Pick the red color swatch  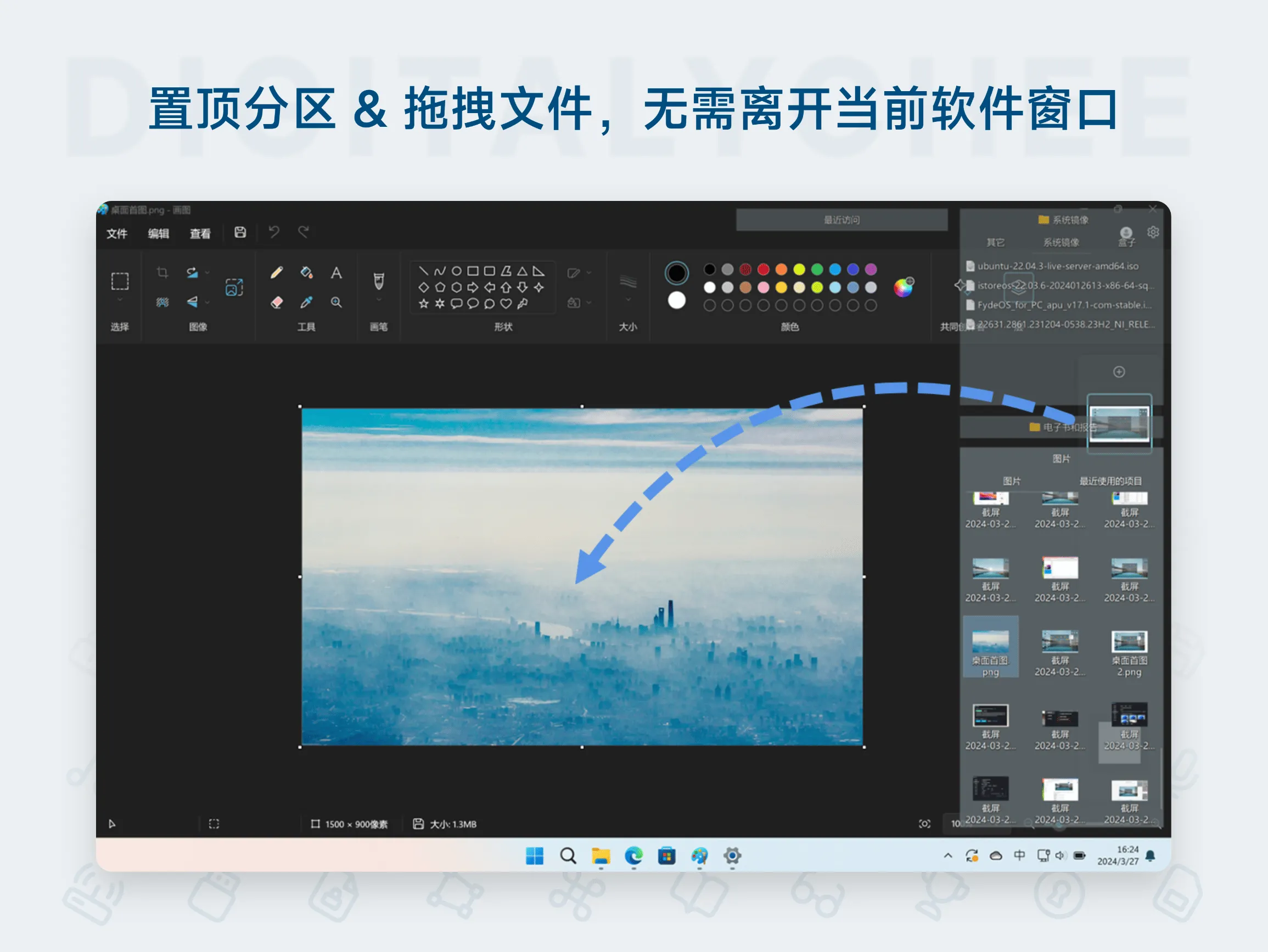click(763, 270)
